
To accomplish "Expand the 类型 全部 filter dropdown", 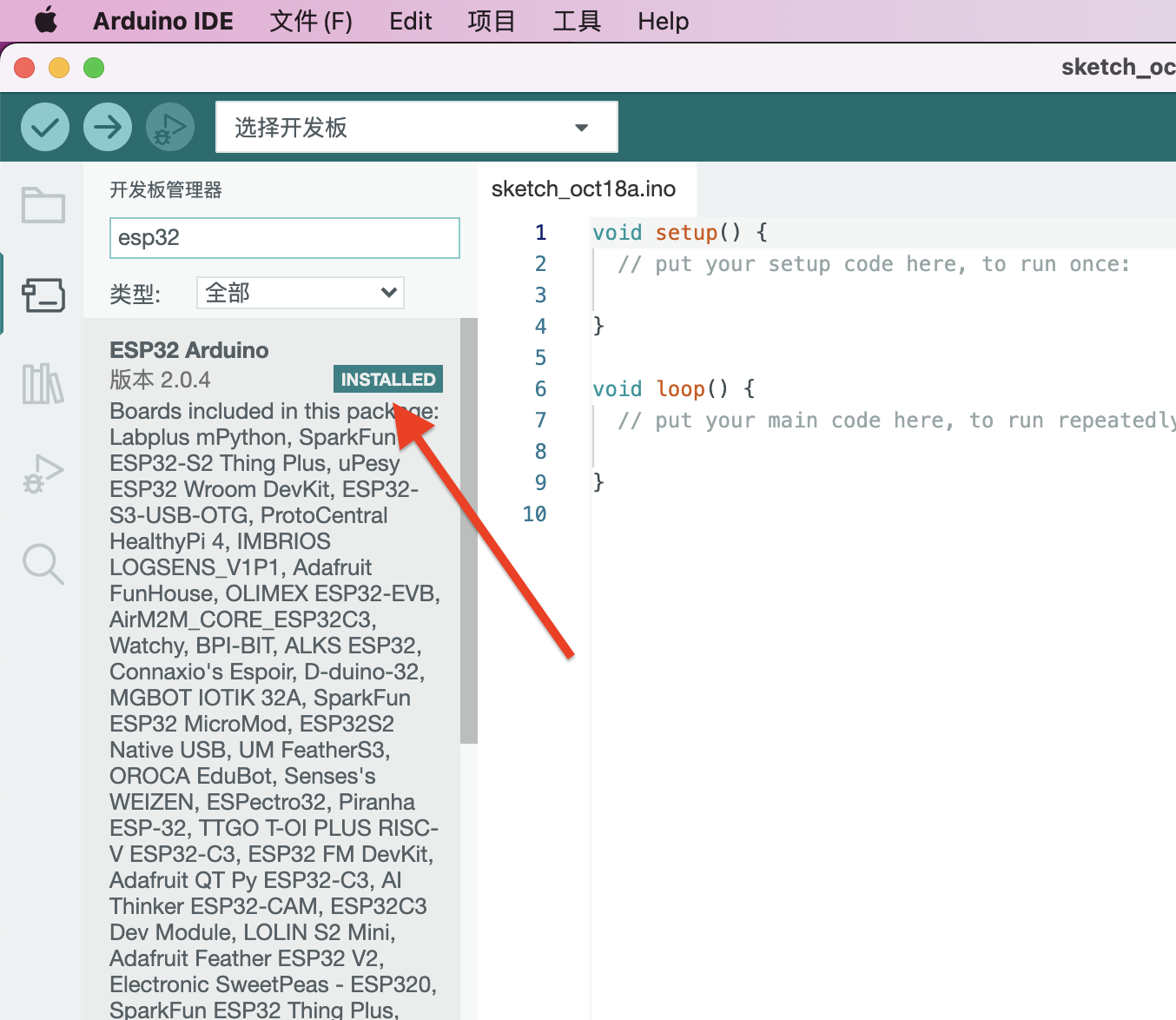I will pos(301,293).
